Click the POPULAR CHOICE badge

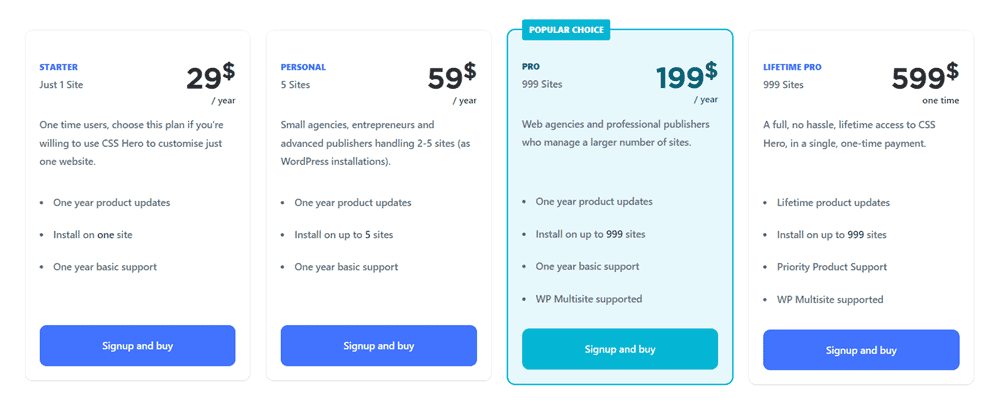[566, 30]
